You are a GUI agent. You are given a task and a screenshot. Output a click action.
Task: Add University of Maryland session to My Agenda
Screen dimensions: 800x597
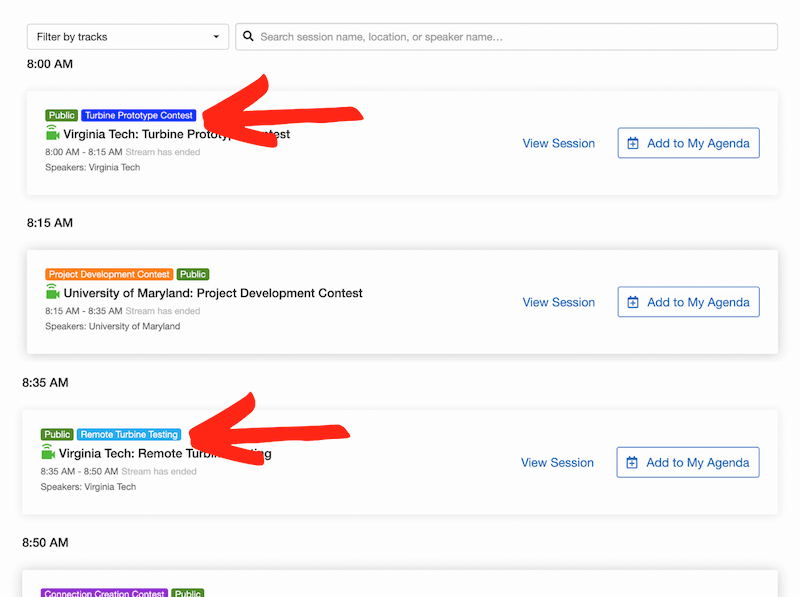pos(688,302)
